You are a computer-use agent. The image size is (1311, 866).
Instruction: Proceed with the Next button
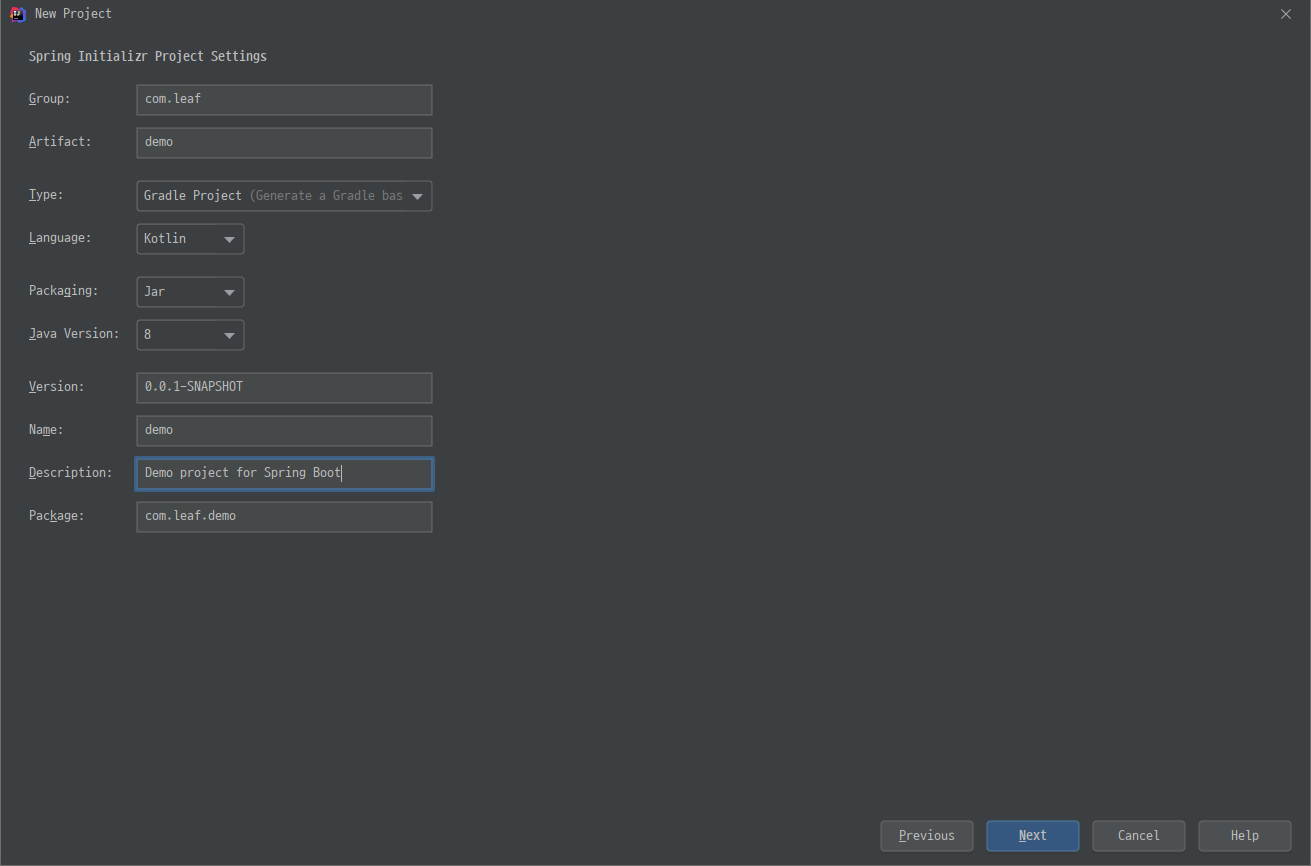pos(1033,836)
